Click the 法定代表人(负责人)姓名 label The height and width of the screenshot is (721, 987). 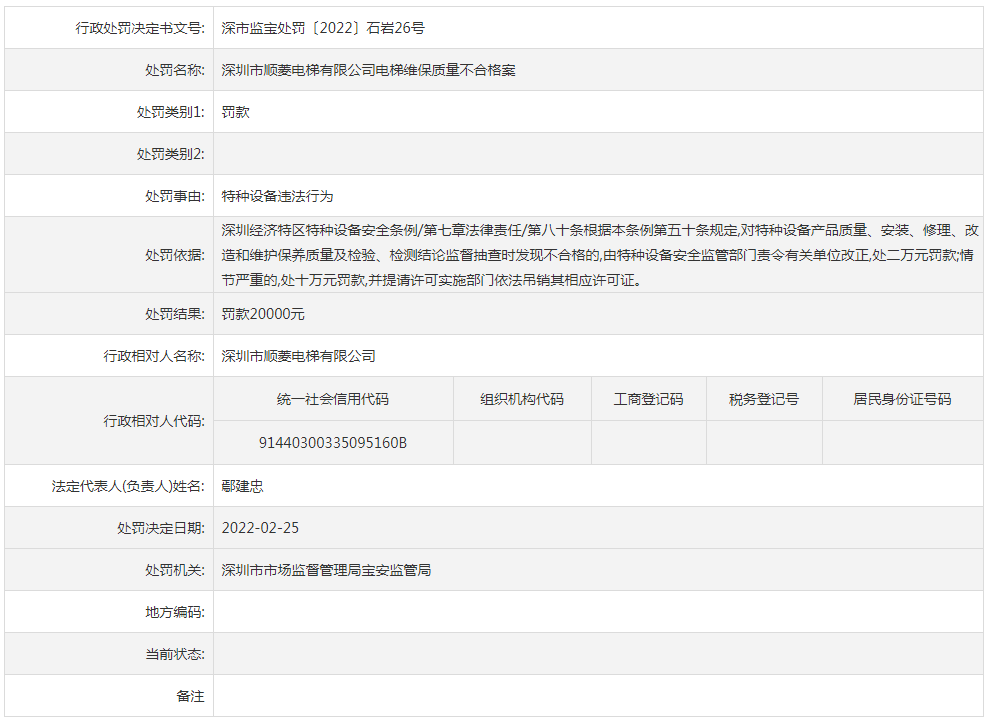click(128, 486)
